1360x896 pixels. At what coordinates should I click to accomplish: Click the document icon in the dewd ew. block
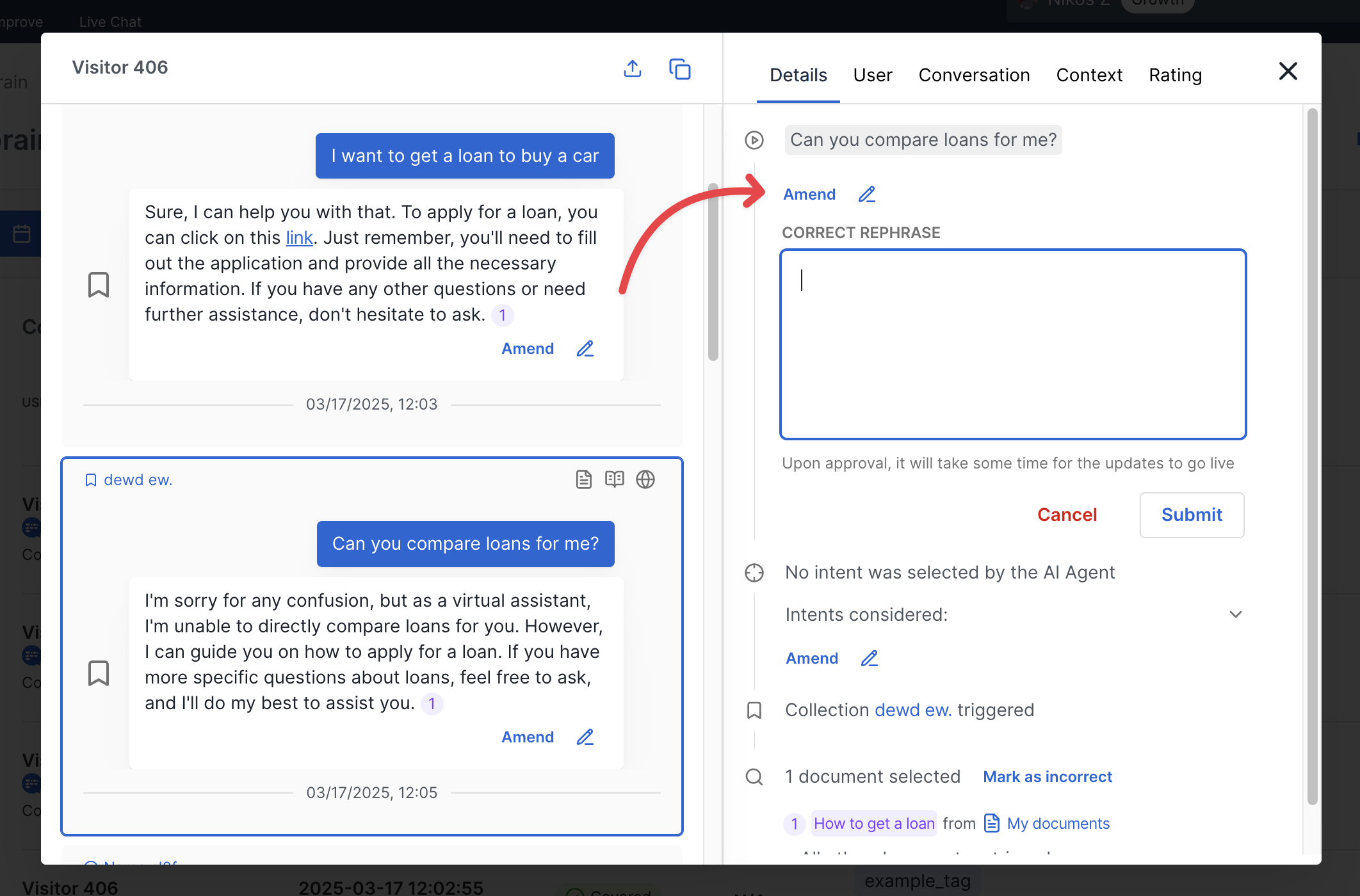tap(583, 479)
